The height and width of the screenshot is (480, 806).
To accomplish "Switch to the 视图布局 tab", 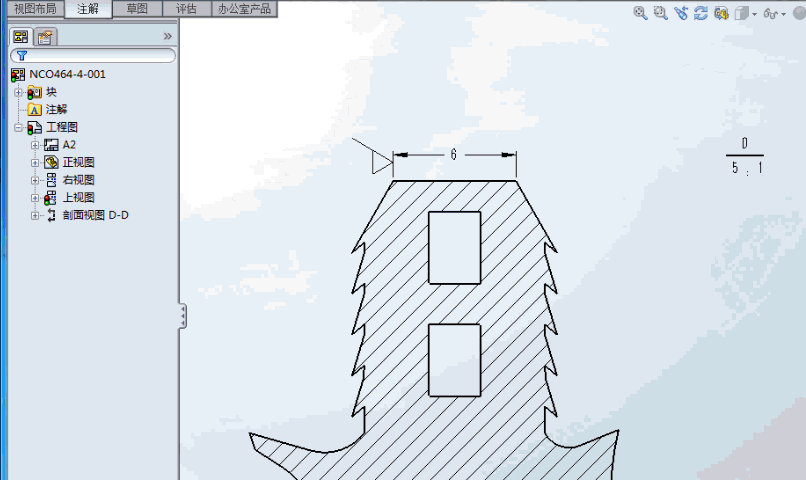I will (35, 9).
